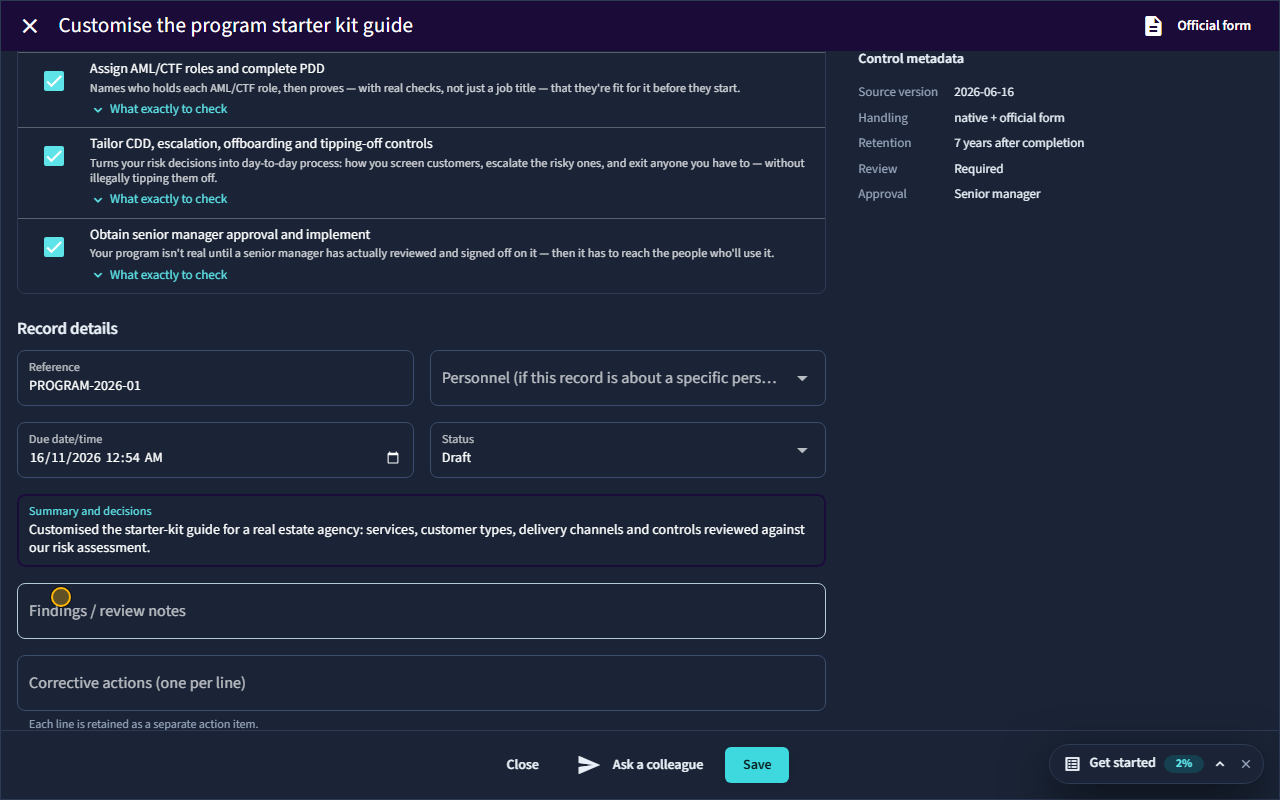Click the Due date/time field
The height and width of the screenshot is (800, 1280).
click(x=215, y=450)
